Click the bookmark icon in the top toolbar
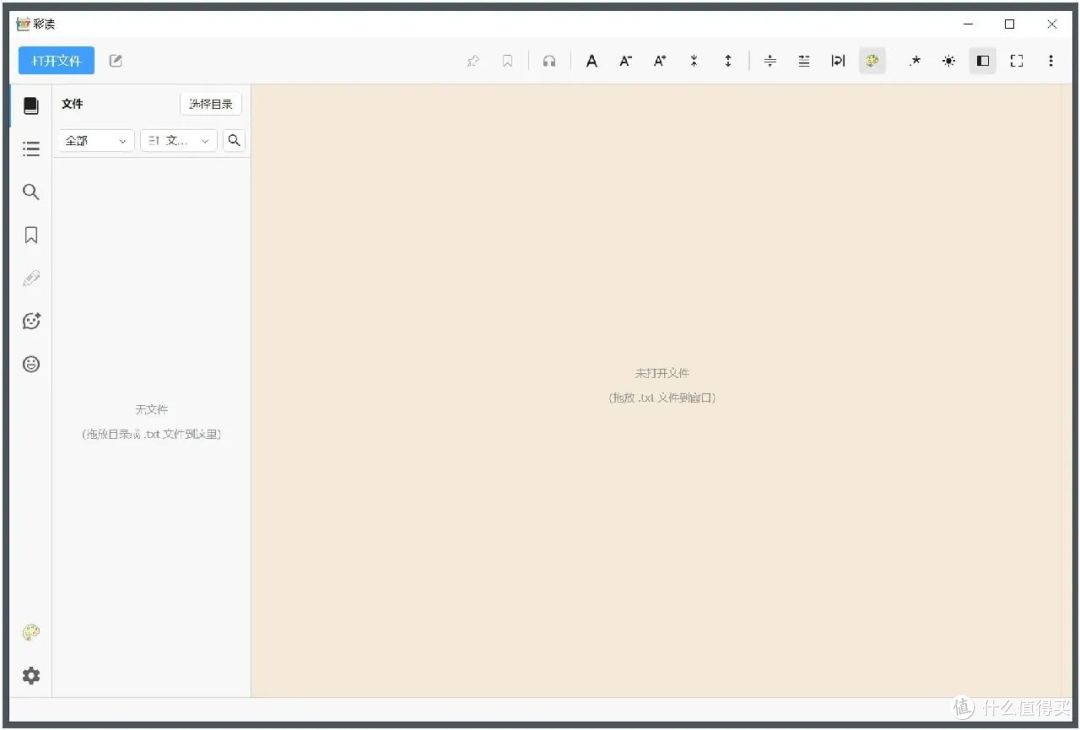 (508, 61)
